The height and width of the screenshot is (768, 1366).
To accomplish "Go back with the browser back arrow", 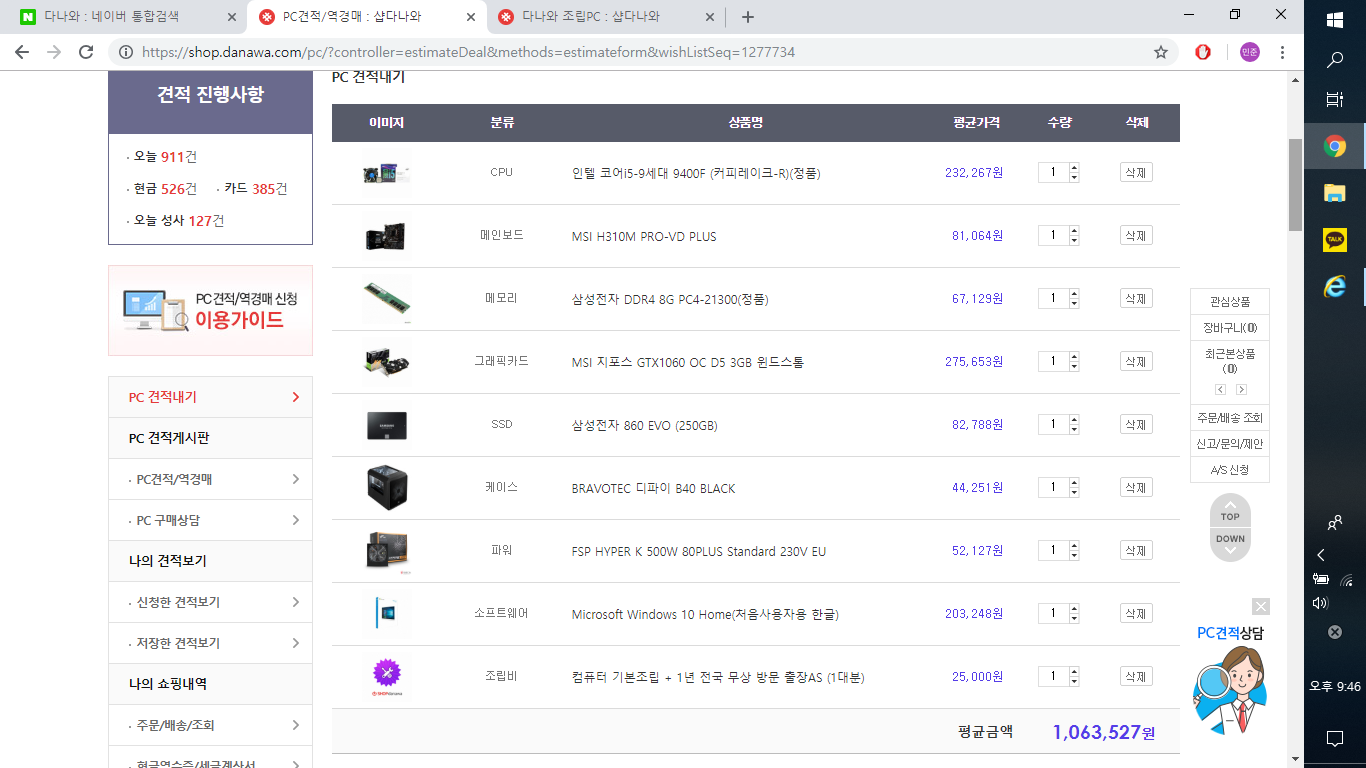I will 22,52.
